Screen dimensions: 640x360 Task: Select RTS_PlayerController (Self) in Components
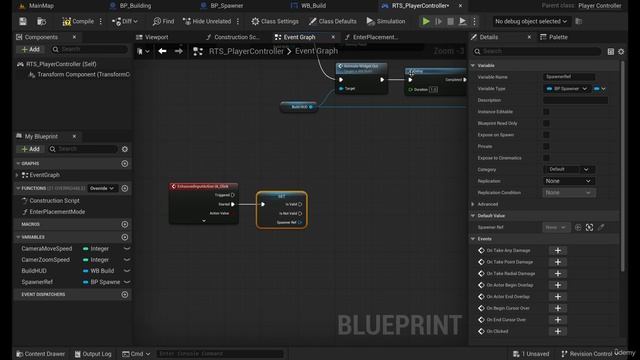tap(61, 64)
